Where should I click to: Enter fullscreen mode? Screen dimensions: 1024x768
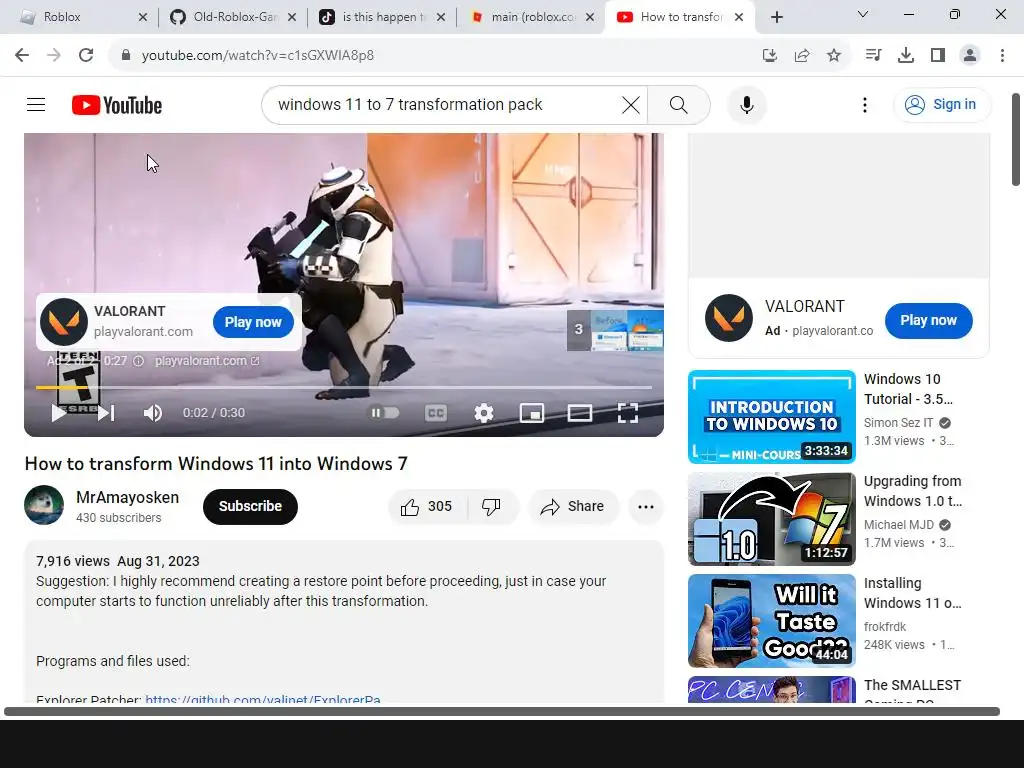(628, 413)
